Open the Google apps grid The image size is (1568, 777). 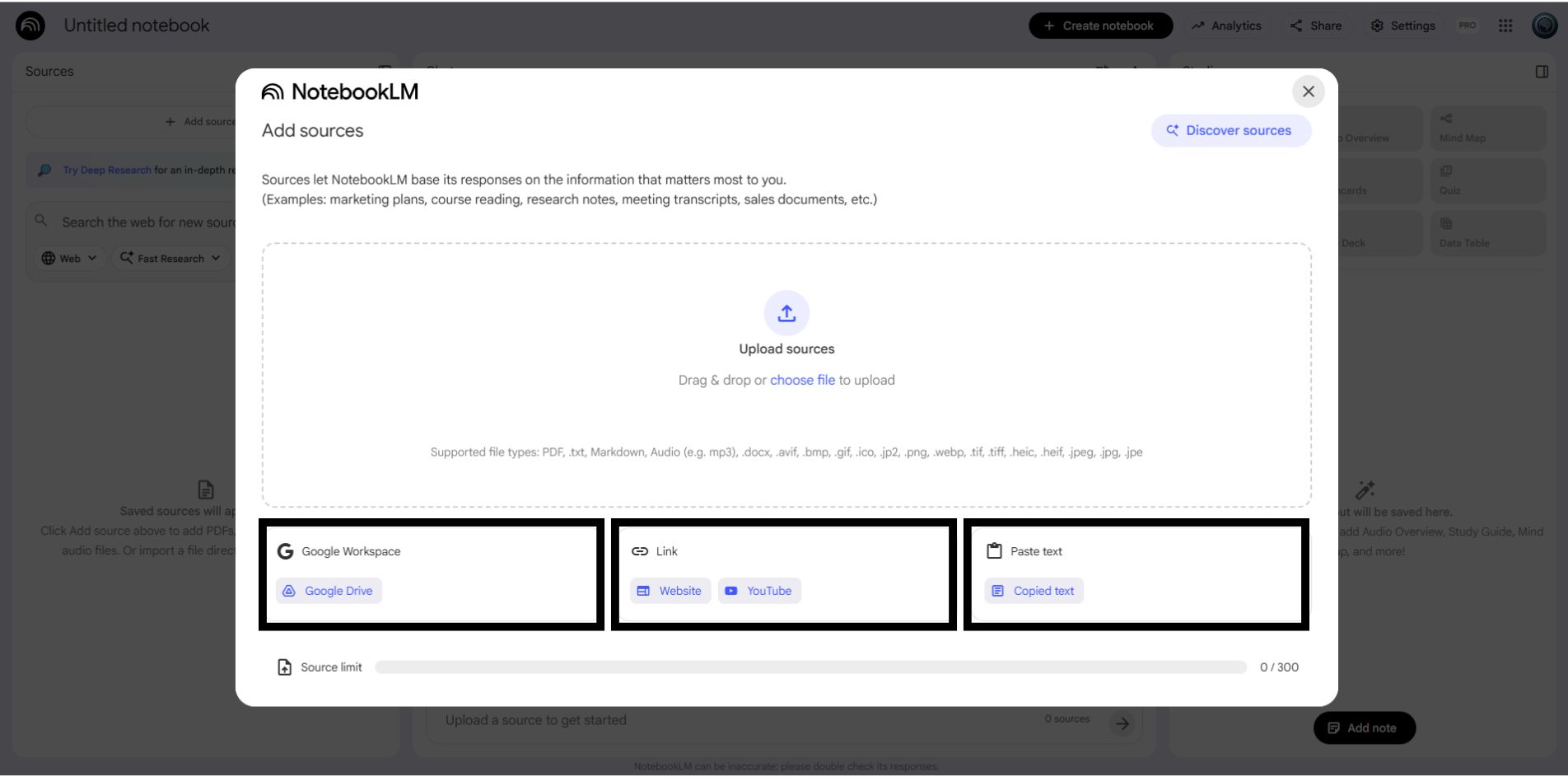[x=1505, y=26]
